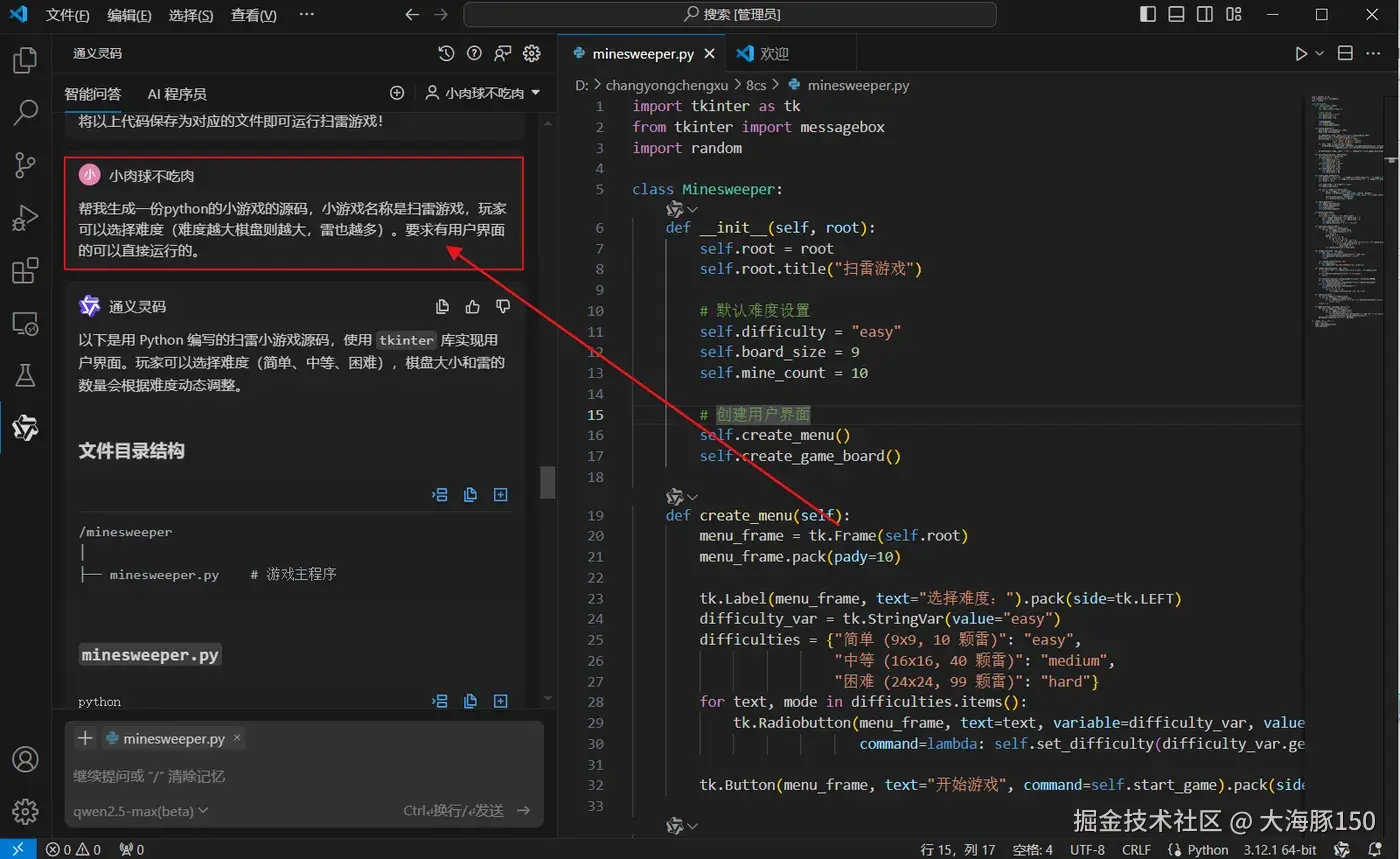Open the Run and Debug view

tap(25, 217)
